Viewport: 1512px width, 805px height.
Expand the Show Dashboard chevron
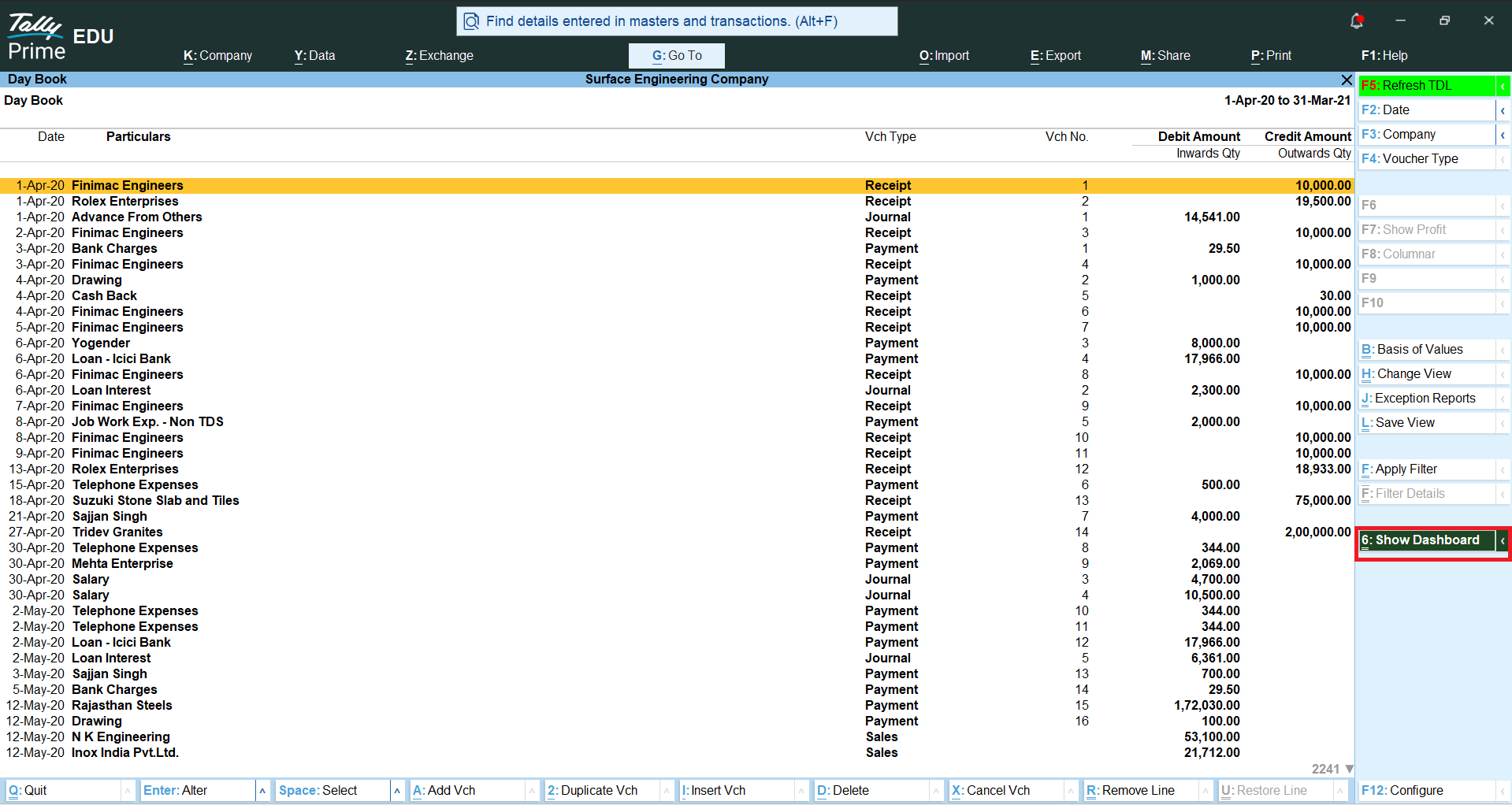(x=1503, y=540)
